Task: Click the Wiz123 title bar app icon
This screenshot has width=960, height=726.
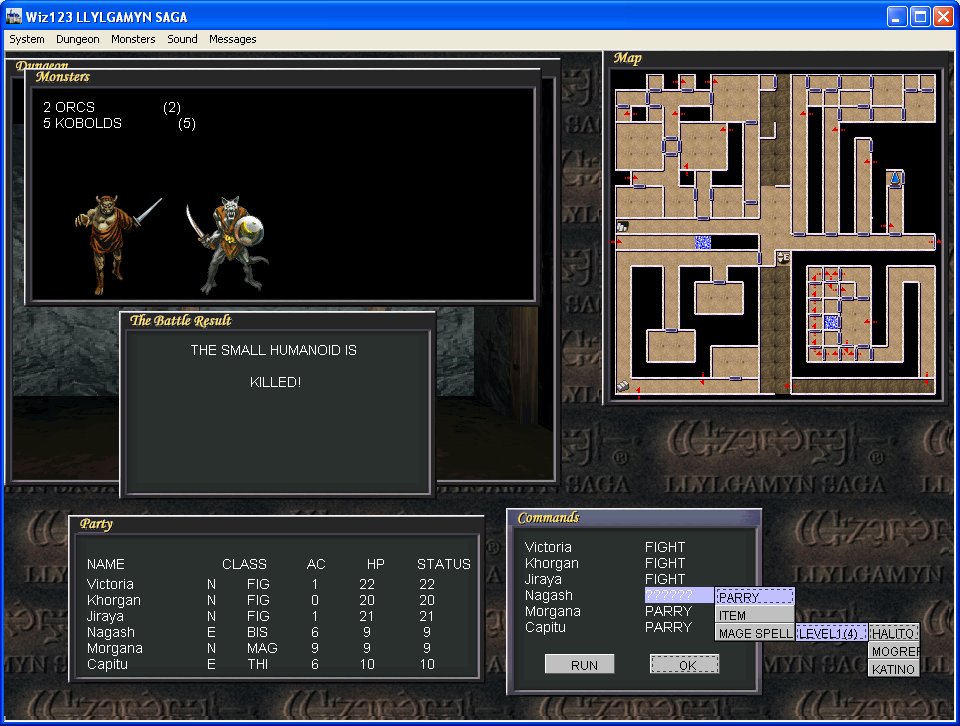Action: [x=13, y=16]
